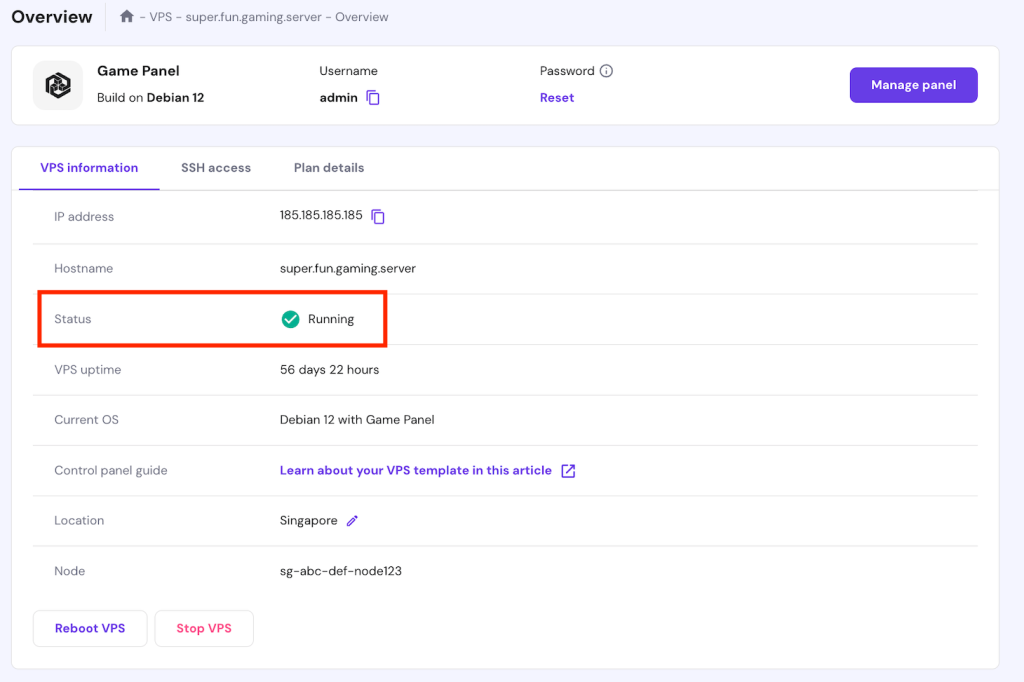The width and height of the screenshot is (1024, 682).
Task: Click the green Running status checkmark
Action: coord(290,318)
